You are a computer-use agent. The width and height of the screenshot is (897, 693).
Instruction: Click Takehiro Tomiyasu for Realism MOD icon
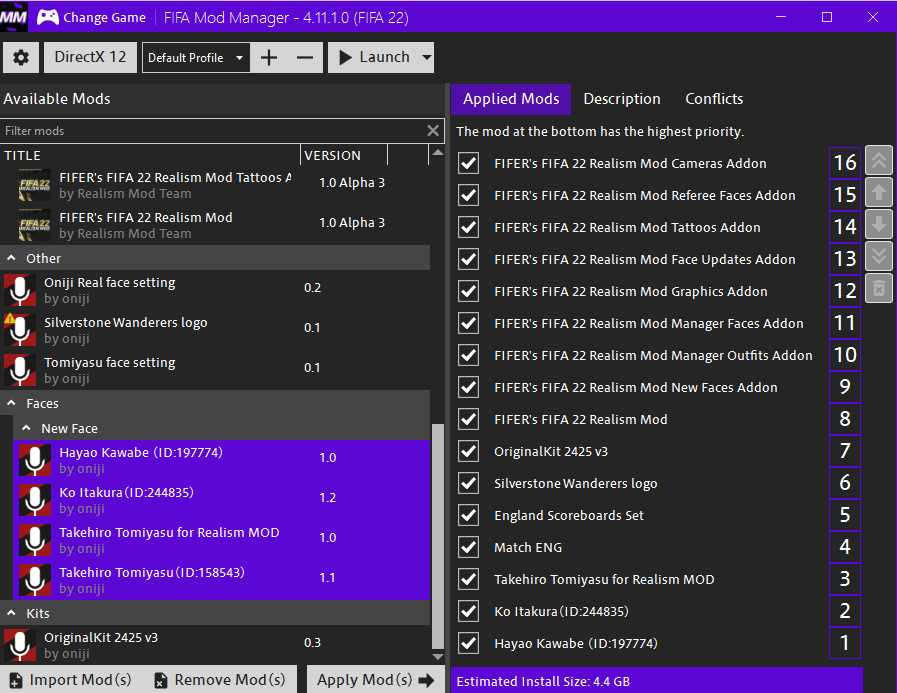click(35, 540)
